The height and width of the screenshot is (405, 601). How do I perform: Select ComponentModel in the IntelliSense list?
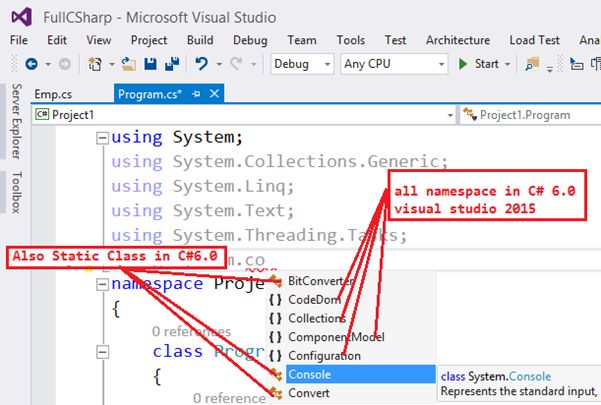(x=336, y=337)
